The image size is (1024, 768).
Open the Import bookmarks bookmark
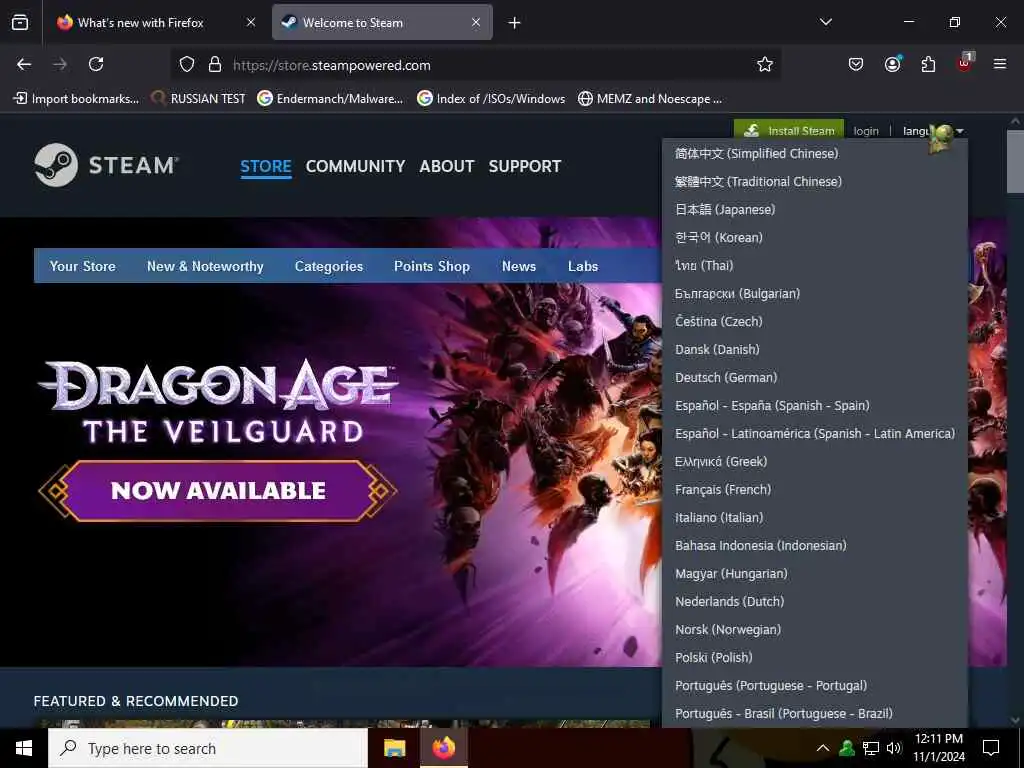[x=76, y=99]
